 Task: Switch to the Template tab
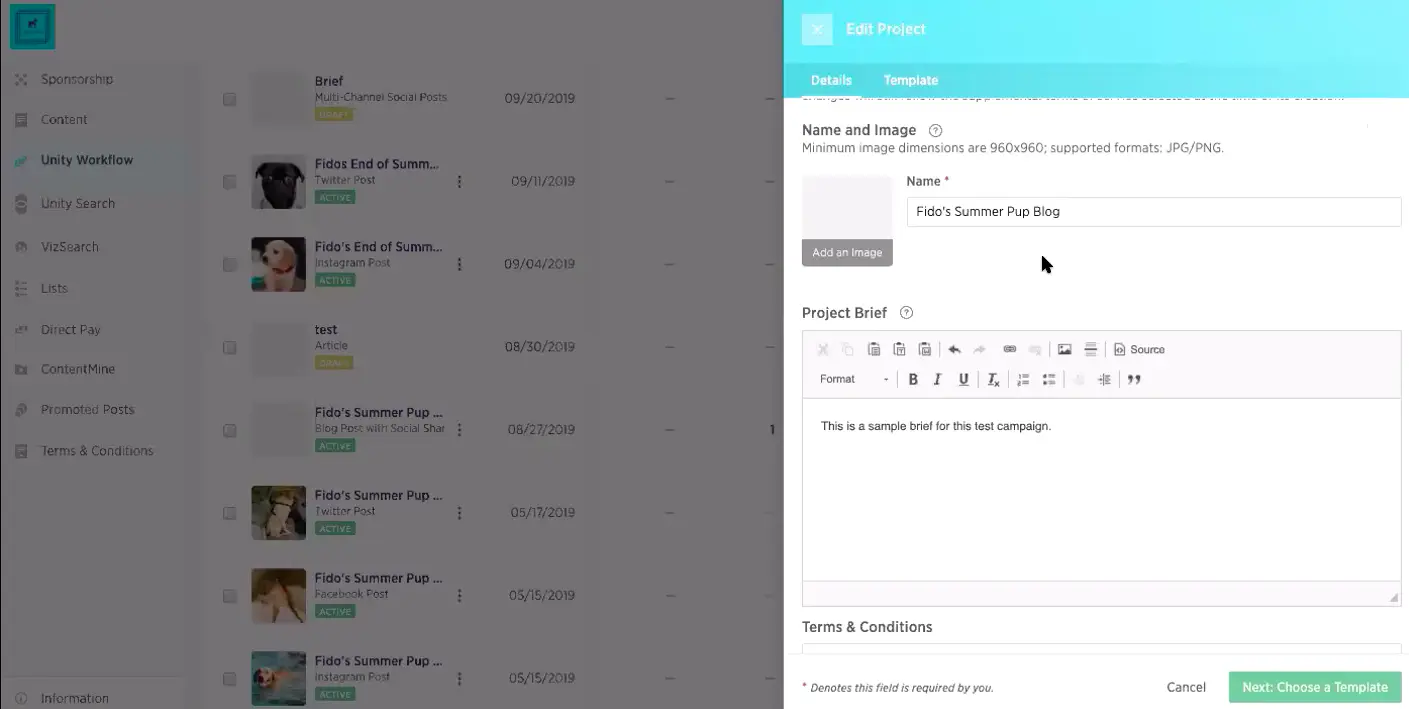910,80
